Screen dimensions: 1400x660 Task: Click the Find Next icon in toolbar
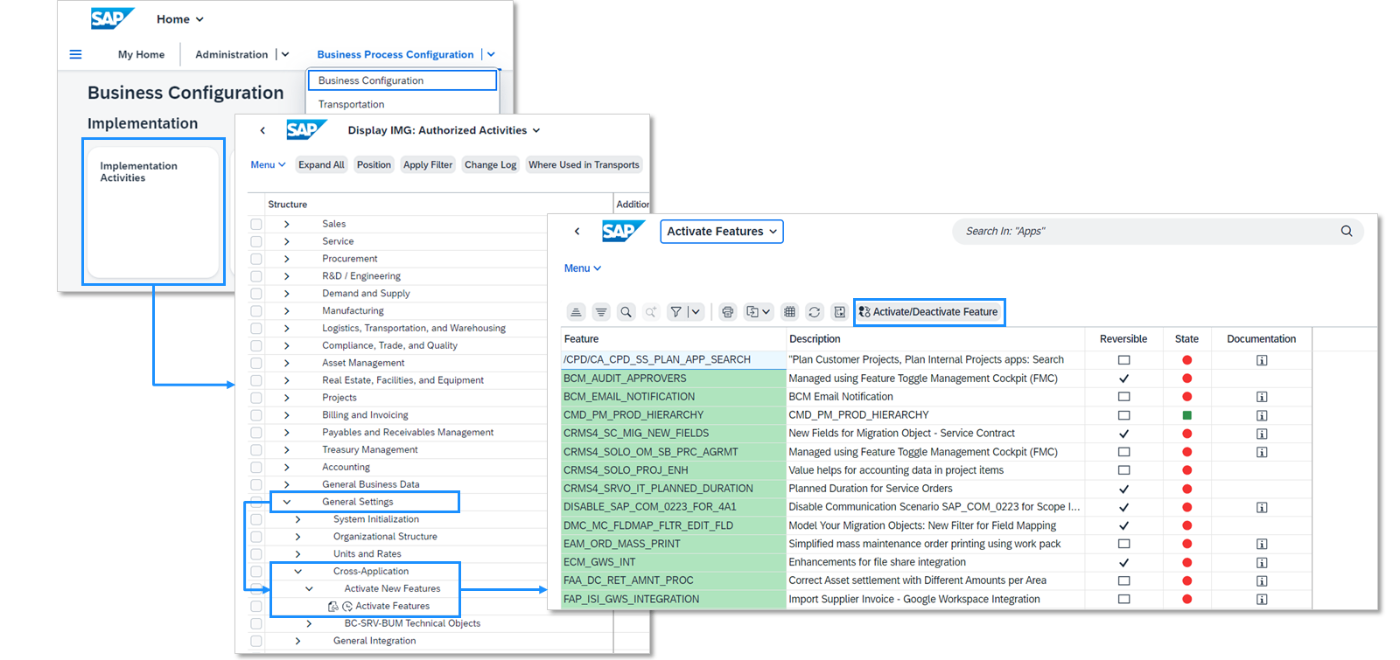(x=651, y=312)
